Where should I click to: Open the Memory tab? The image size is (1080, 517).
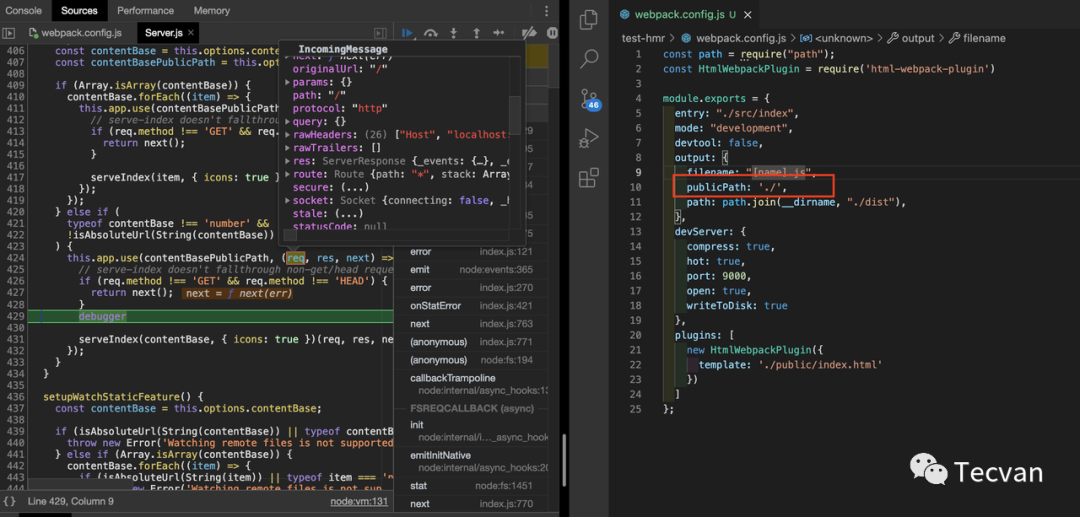[x=211, y=10]
